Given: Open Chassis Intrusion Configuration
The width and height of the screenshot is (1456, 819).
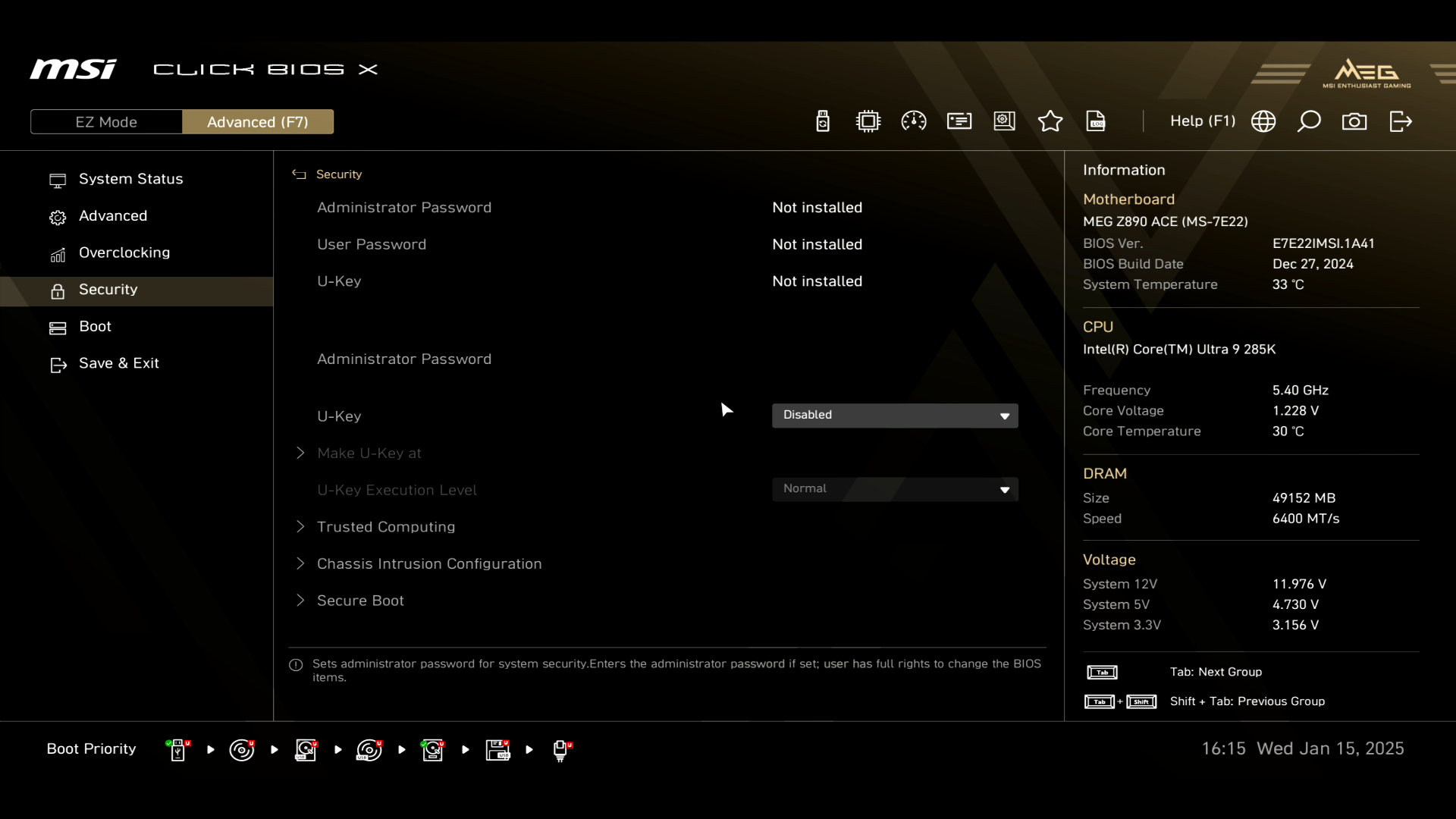Looking at the screenshot, I should [x=429, y=564].
